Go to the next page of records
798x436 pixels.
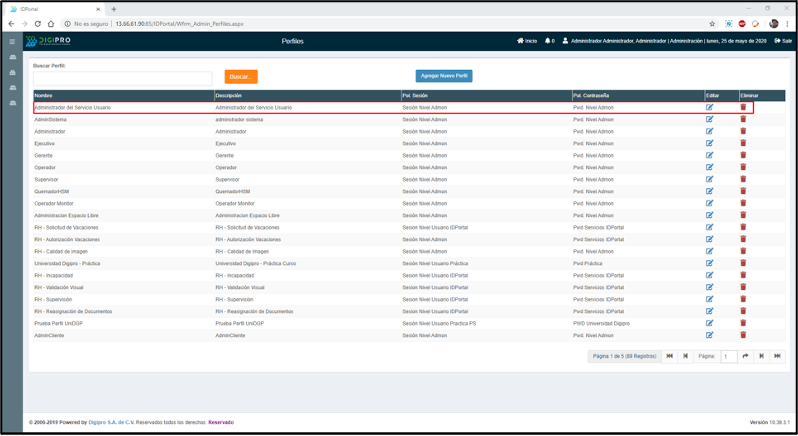click(761, 356)
